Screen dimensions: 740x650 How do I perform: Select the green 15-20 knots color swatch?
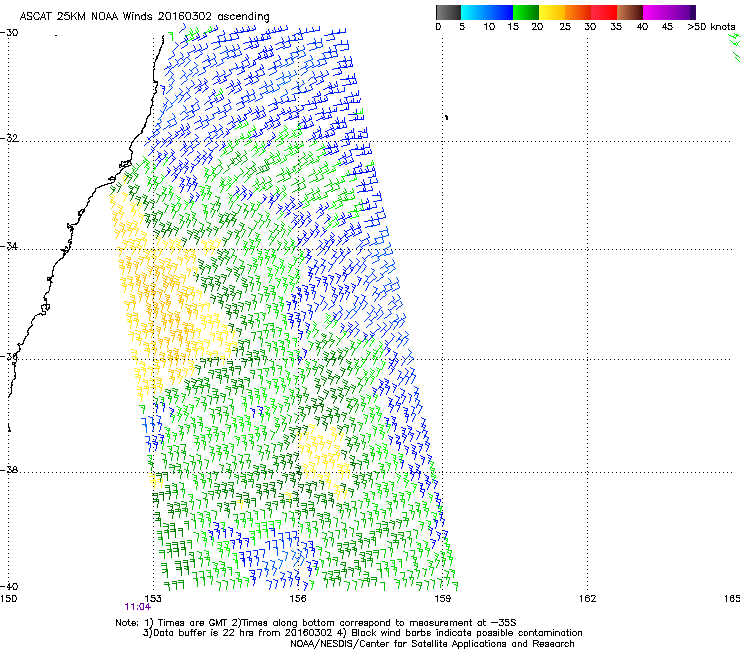[526, 12]
